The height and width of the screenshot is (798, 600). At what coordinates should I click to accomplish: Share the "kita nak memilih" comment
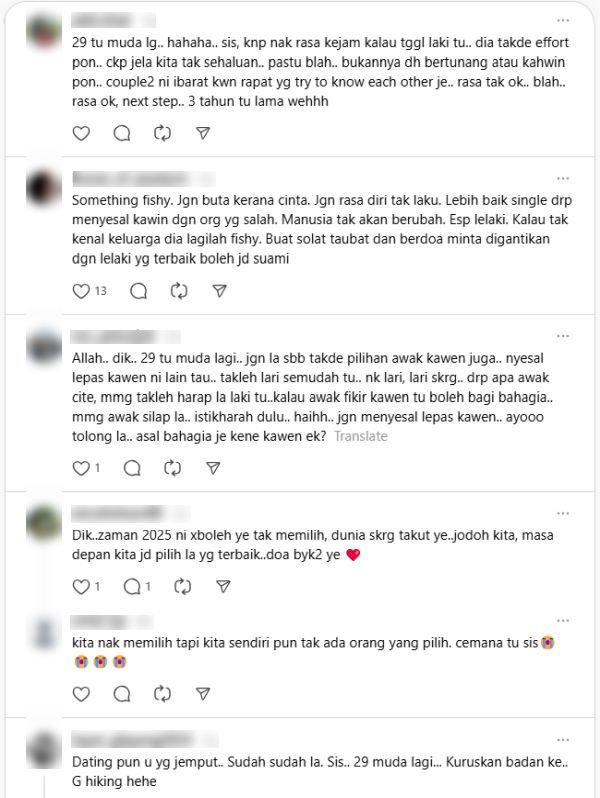(203, 694)
